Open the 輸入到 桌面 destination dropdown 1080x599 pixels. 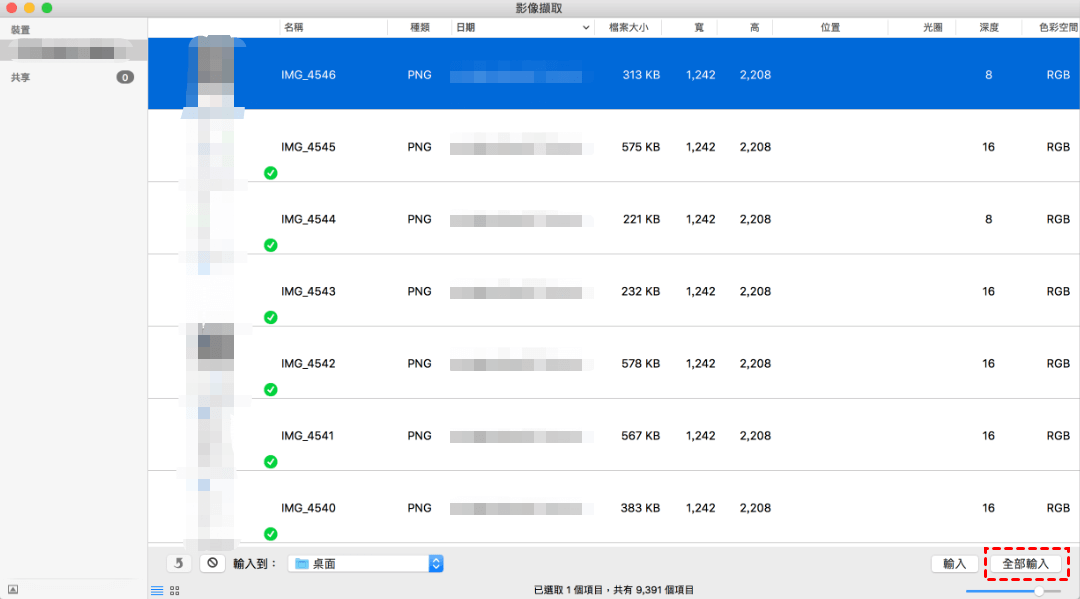click(x=366, y=564)
